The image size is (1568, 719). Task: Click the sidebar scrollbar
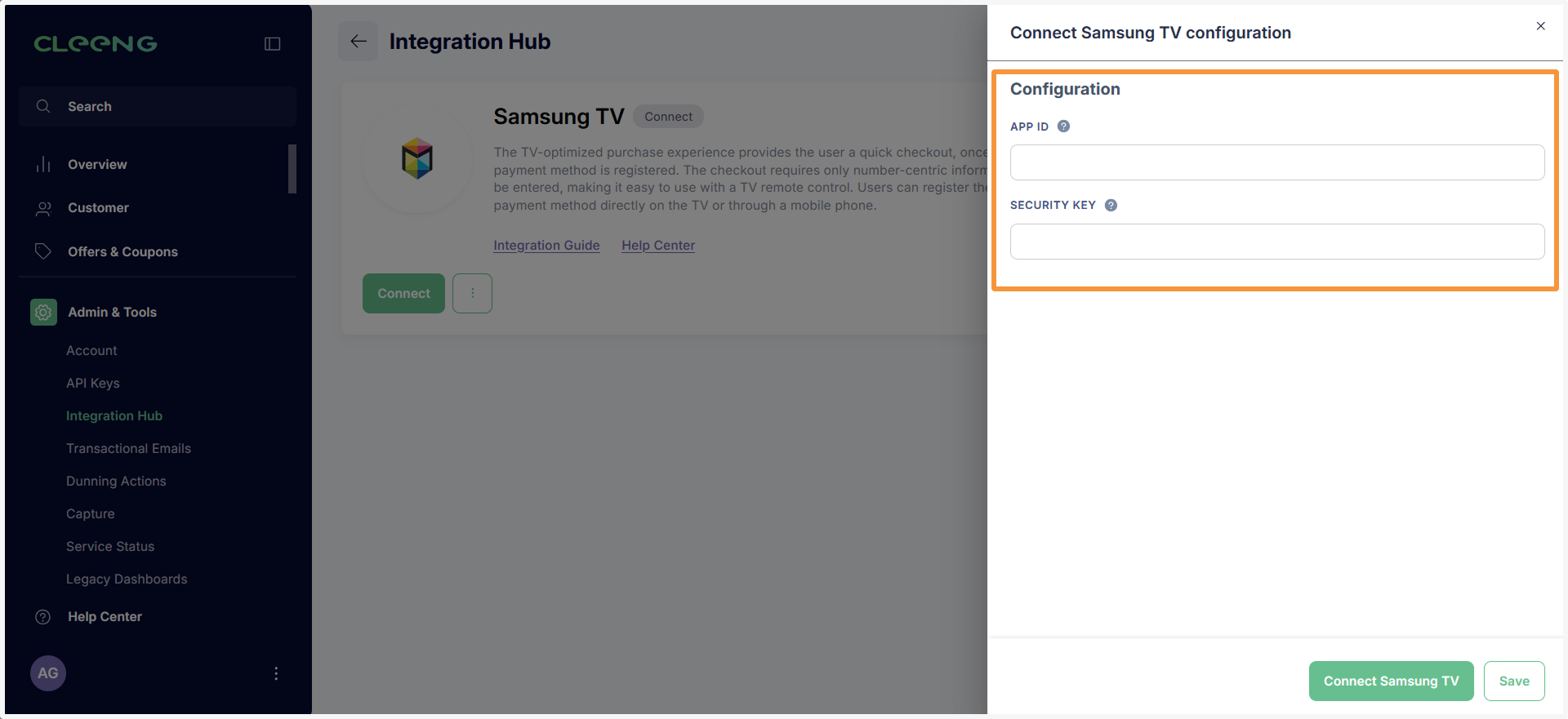point(292,169)
